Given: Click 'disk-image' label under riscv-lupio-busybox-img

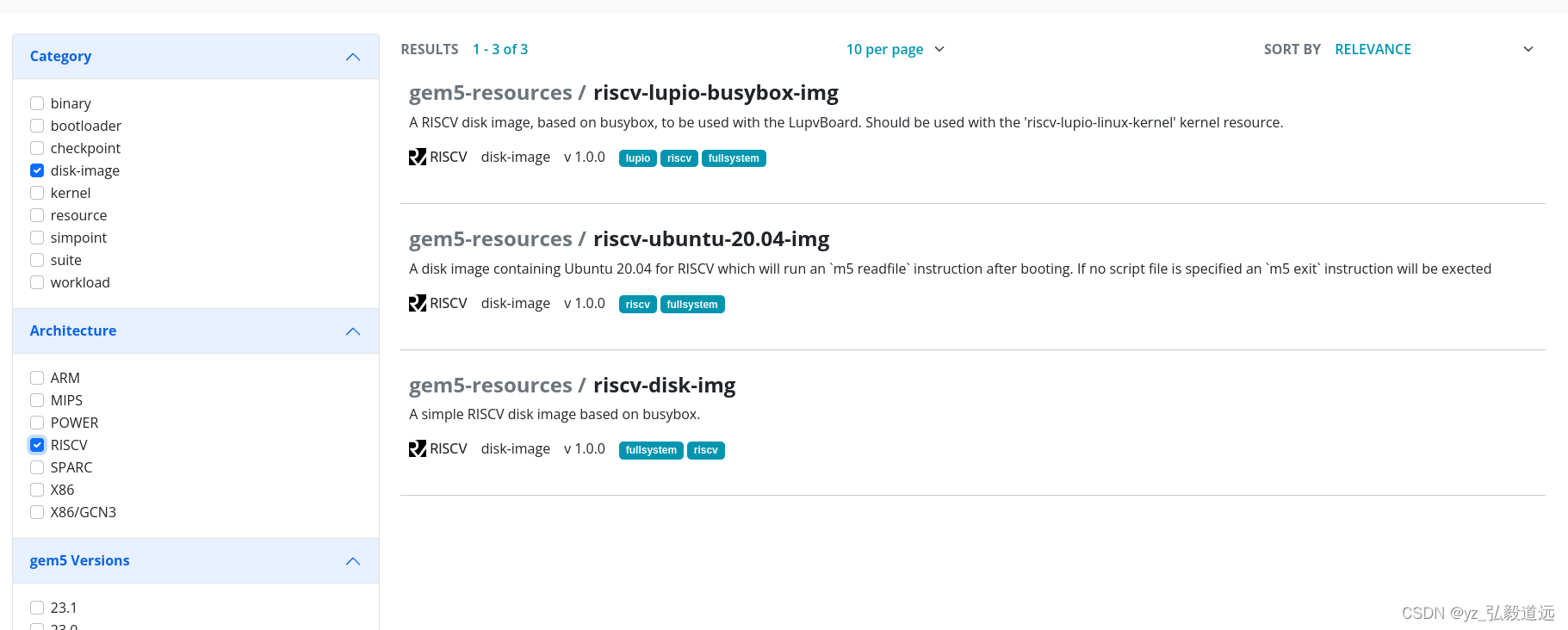Looking at the screenshot, I should (x=516, y=157).
